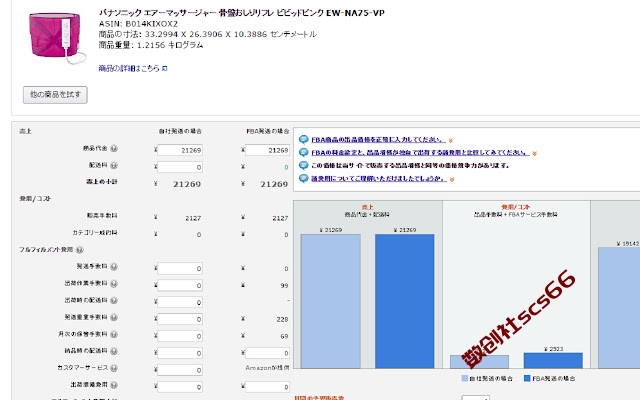Focus the 納品時の配送料 field in the 自社発送 column

pos(180,353)
